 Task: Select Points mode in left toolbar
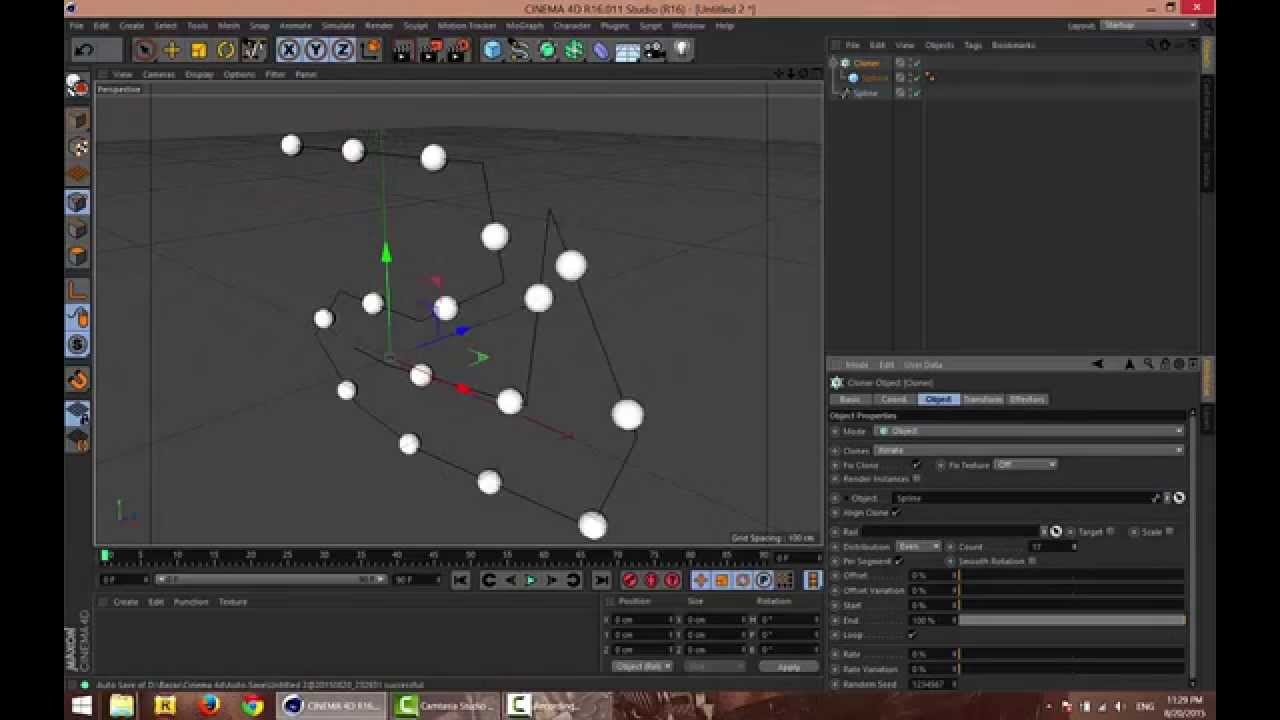point(78,202)
